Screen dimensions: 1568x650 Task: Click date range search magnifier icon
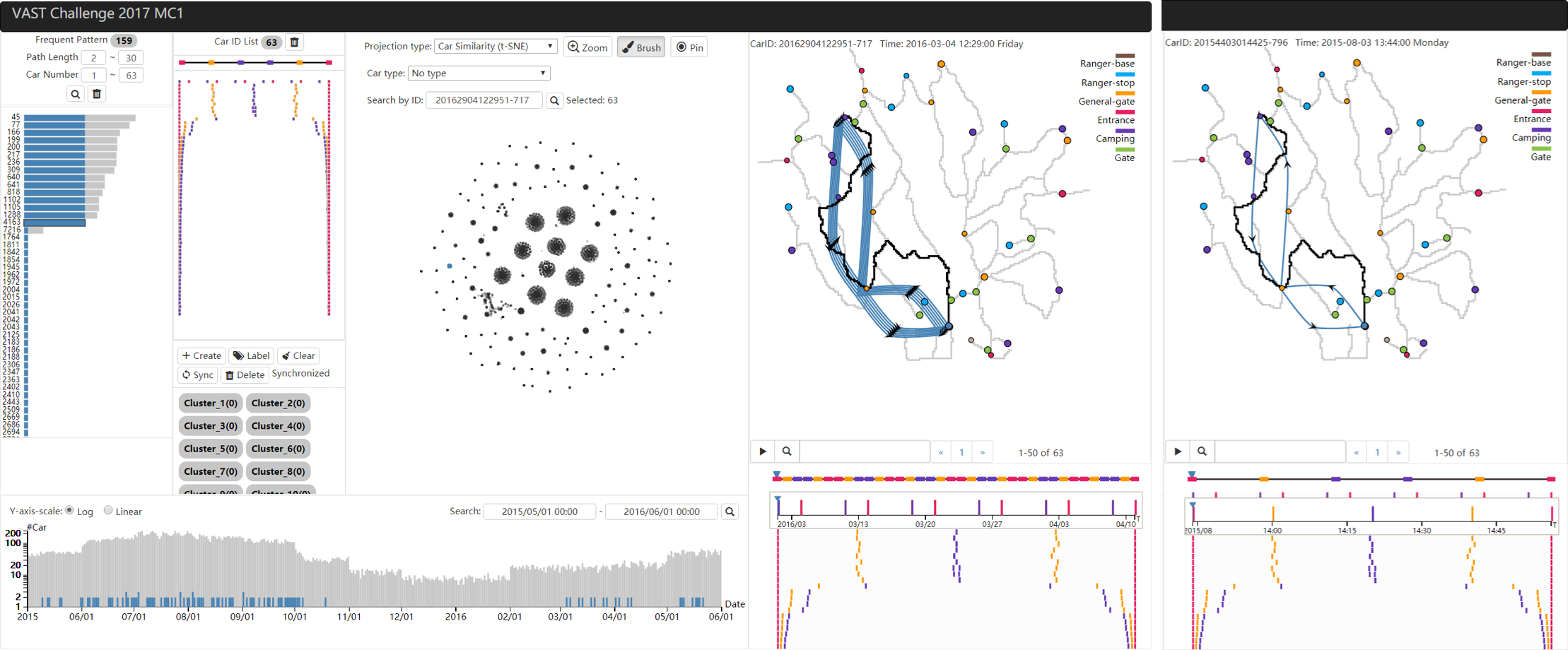tap(730, 512)
